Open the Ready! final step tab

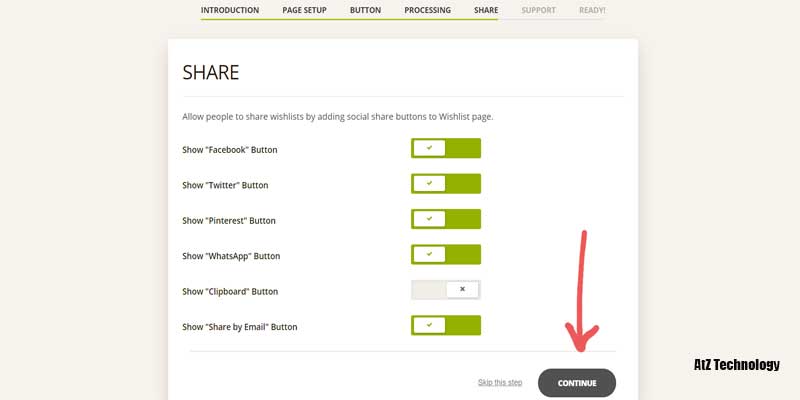(x=591, y=11)
